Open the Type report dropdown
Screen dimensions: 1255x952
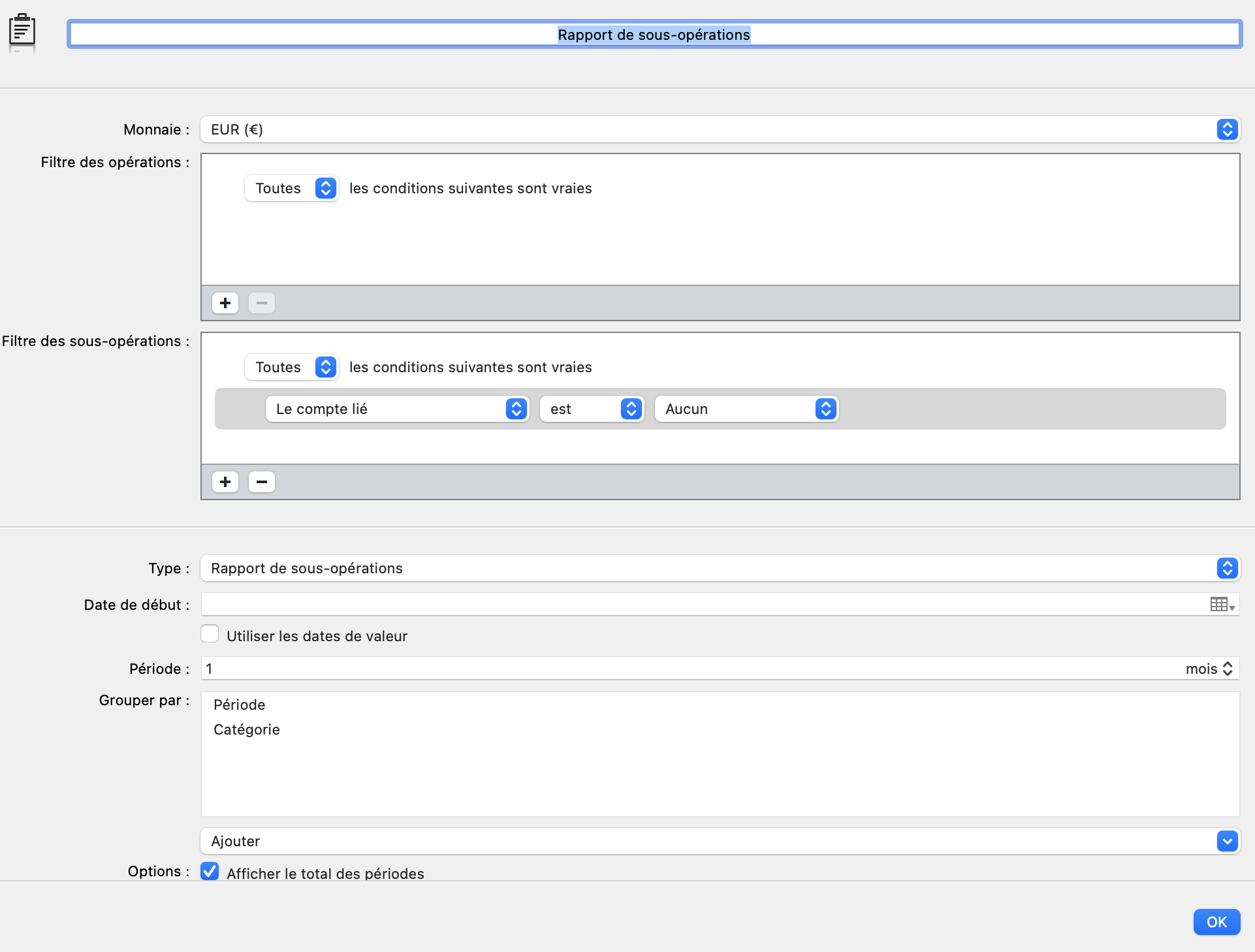click(x=718, y=568)
